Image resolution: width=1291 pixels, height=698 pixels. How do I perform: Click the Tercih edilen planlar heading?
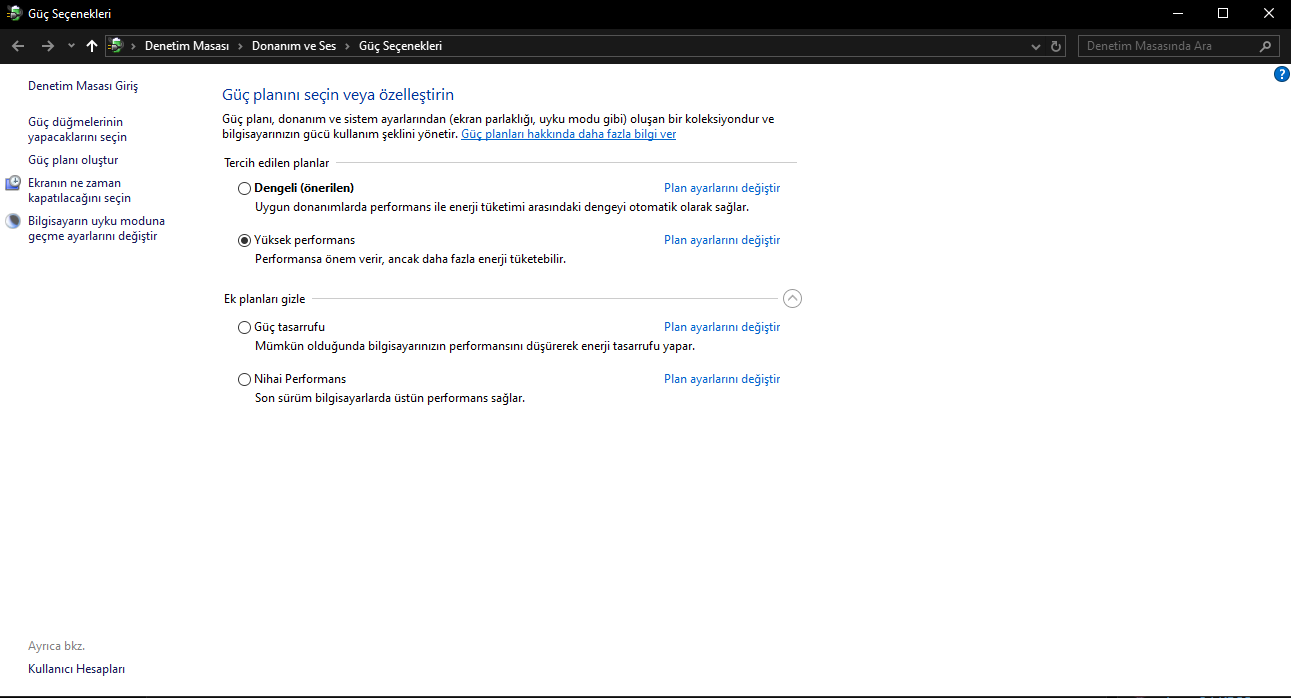[276, 162]
